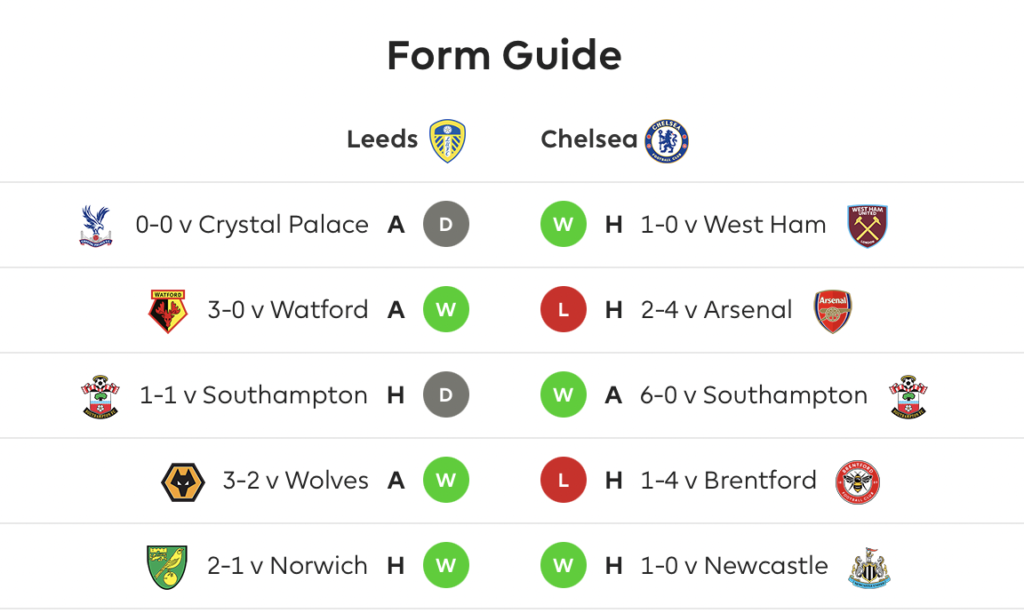1024x613 pixels.
Task: Click Southampton badge beside 6-0 result
Action: point(908,396)
